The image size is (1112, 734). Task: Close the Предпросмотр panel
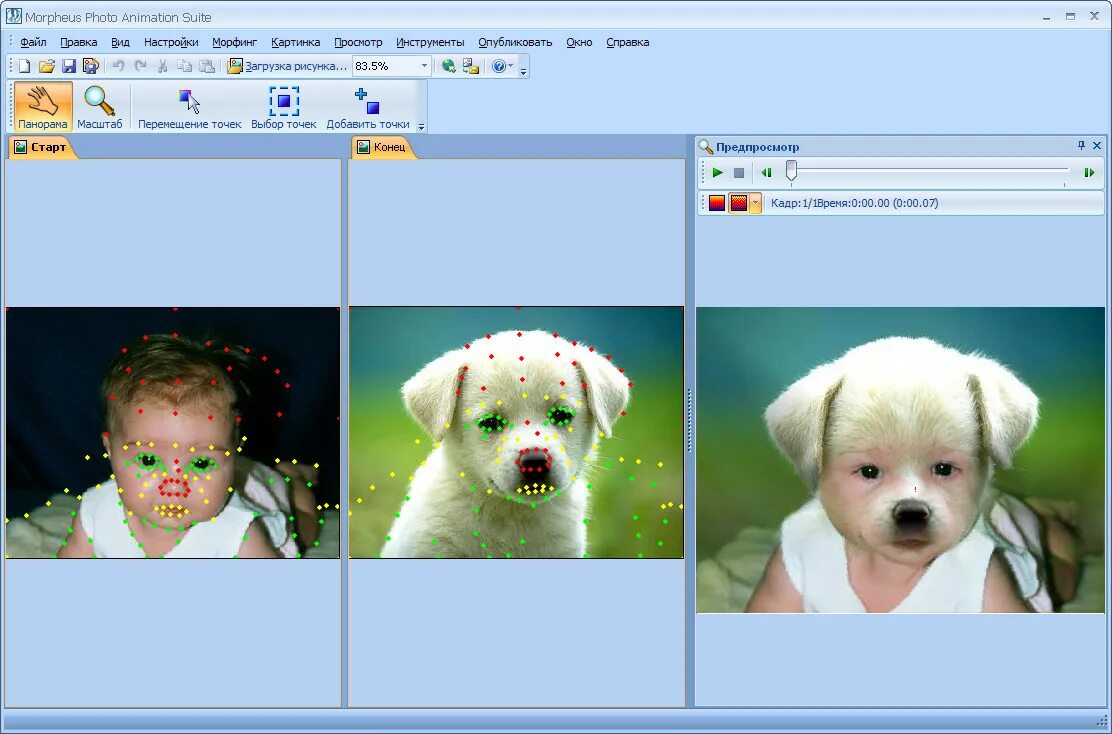[1097, 145]
